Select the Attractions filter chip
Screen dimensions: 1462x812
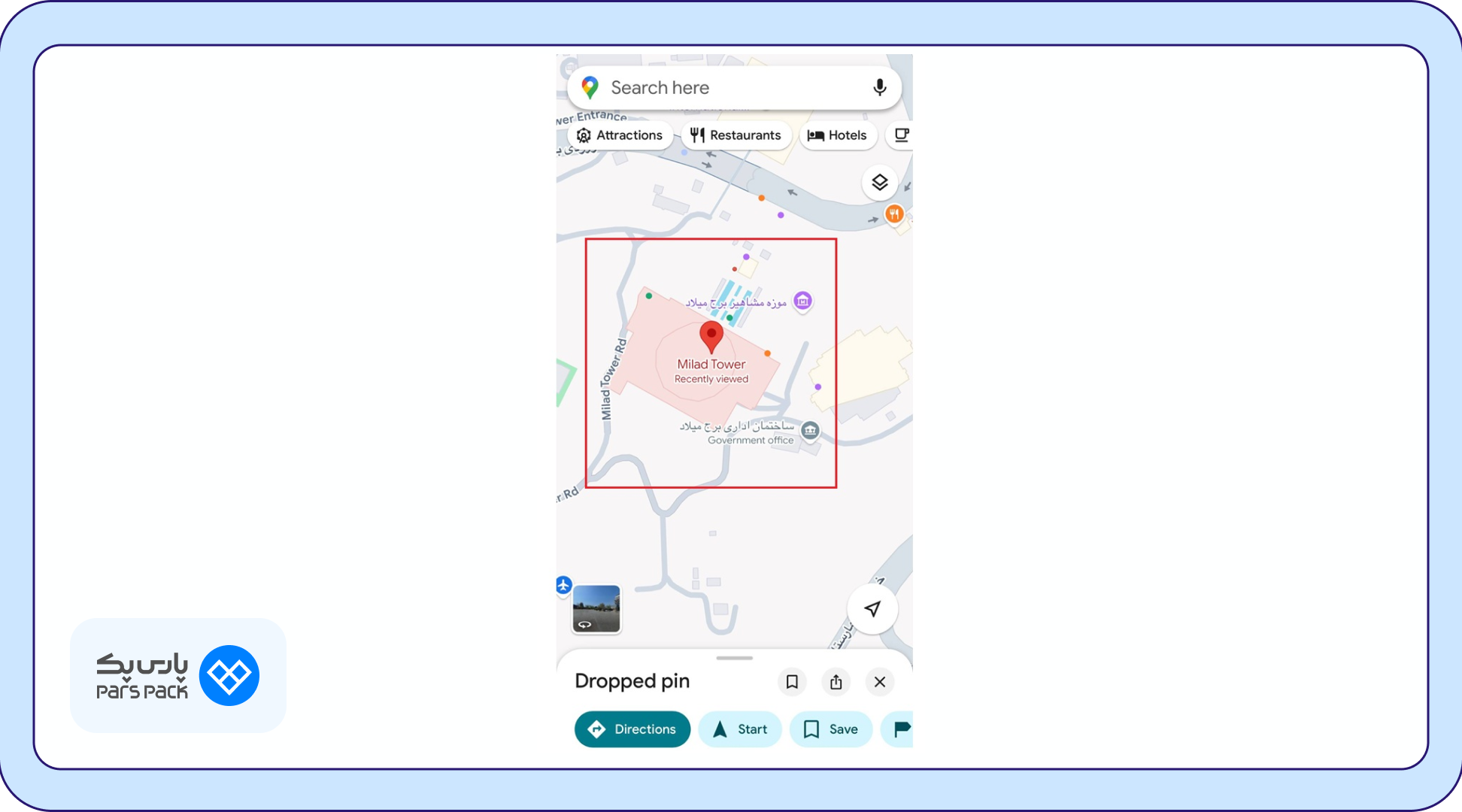[x=620, y=135]
